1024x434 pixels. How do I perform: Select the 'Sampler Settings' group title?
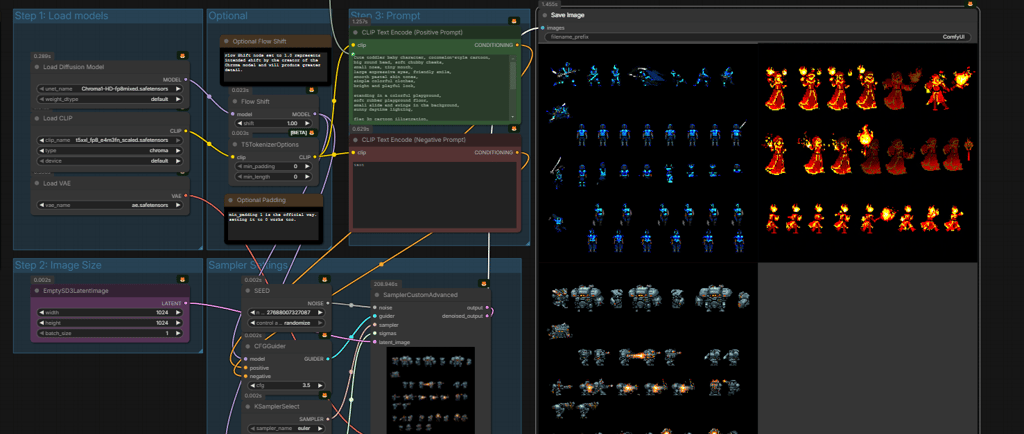248,265
